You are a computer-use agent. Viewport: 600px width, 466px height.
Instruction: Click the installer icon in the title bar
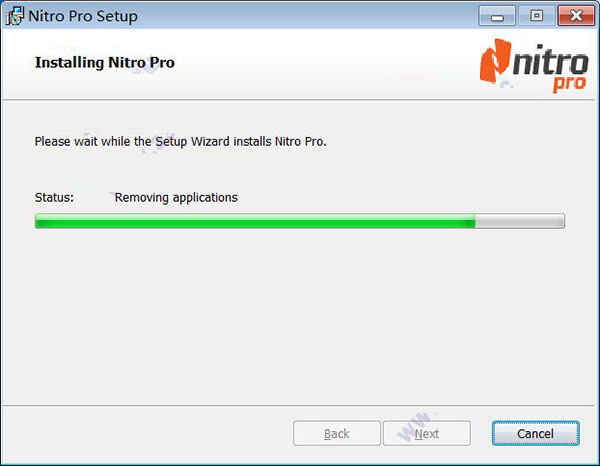pos(15,16)
